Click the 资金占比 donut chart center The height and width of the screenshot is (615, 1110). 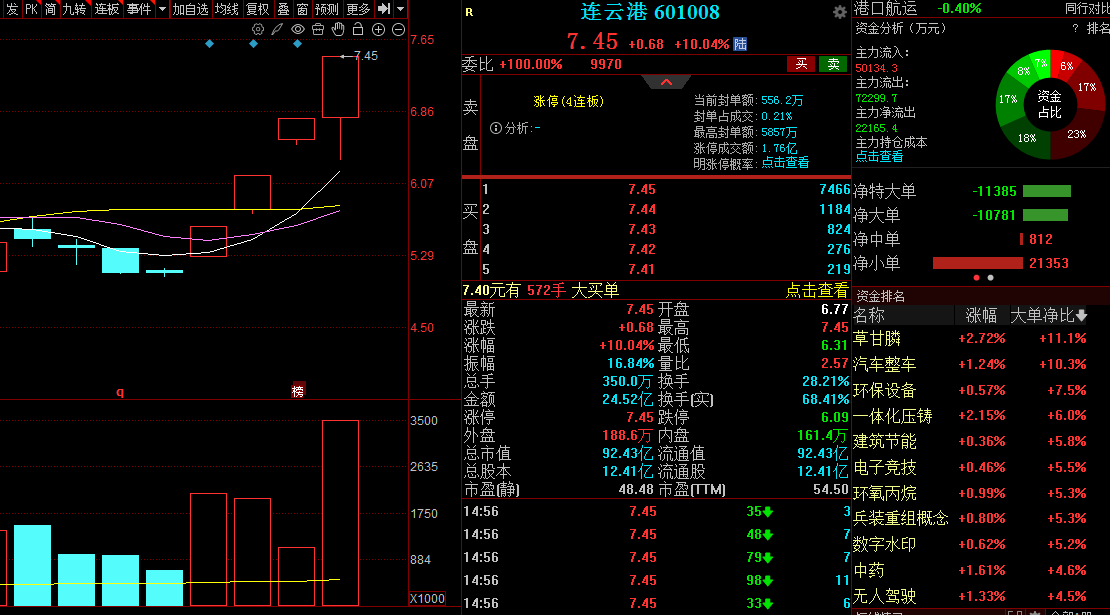pyautogui.click(x=1050, y=104)
